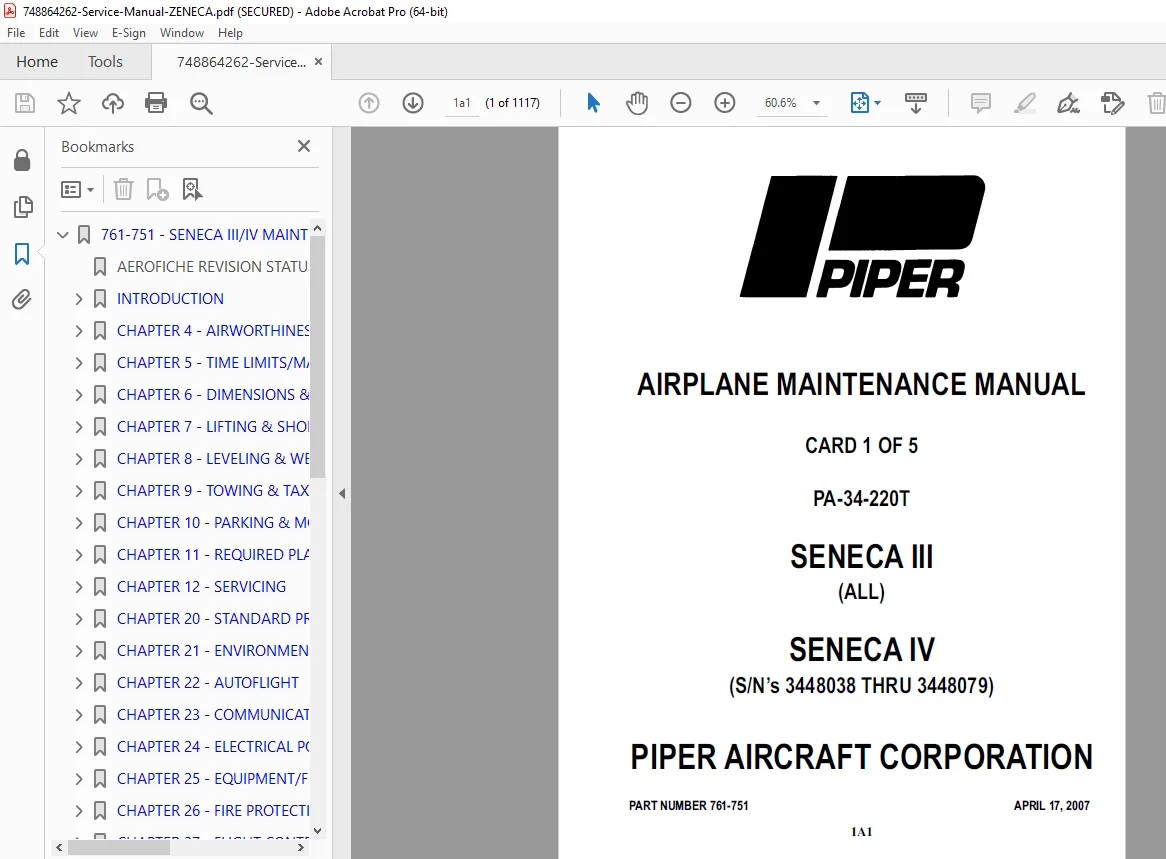
Task: Collapse the 761-751 SENECA III/IV root bookmark
Action: [63, 235]
